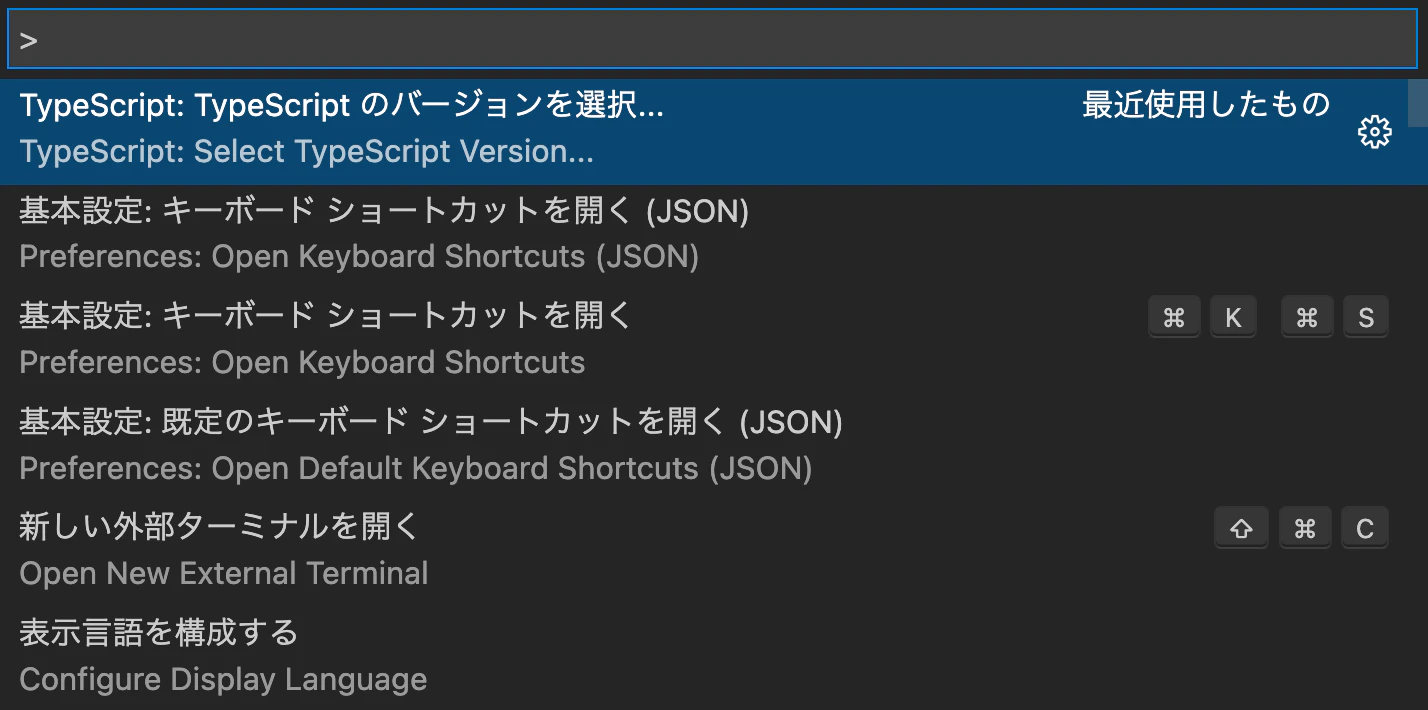Click the 新しい外部ターミナルを開く title text
1428x710 pixels.
pos(219,527)
